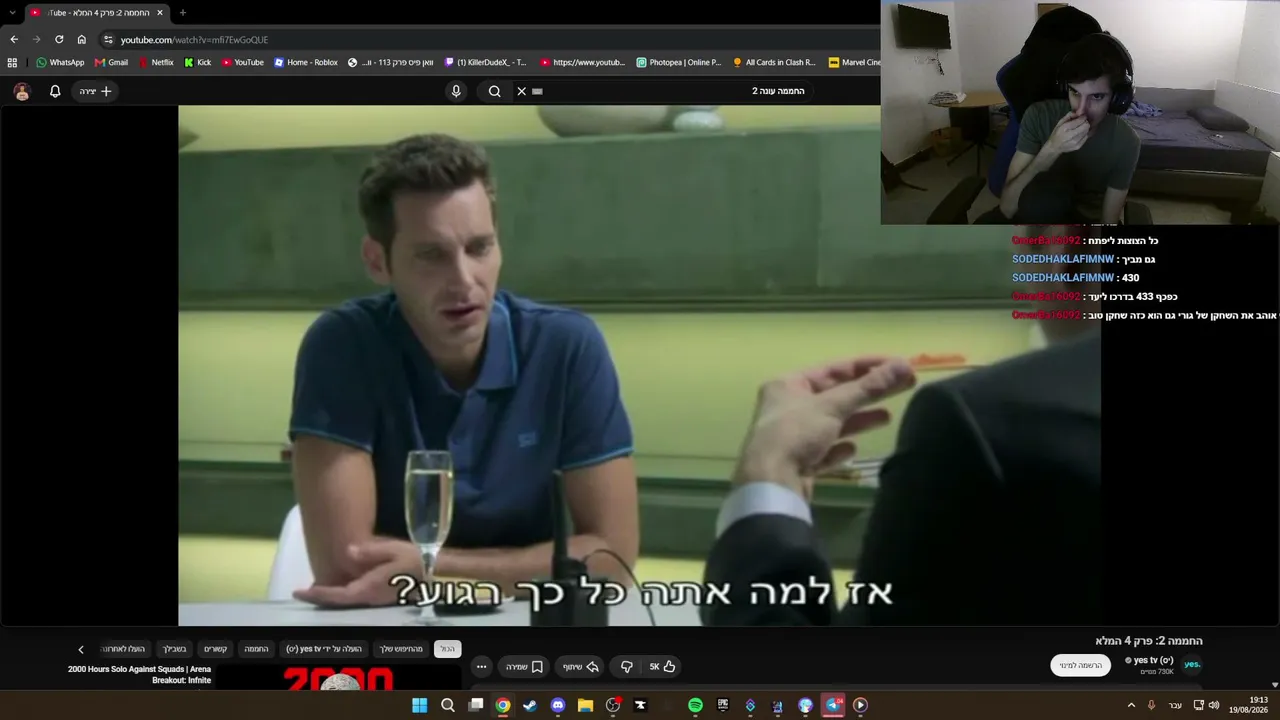Select the 'החממה' filter chip

coord(257,649)
